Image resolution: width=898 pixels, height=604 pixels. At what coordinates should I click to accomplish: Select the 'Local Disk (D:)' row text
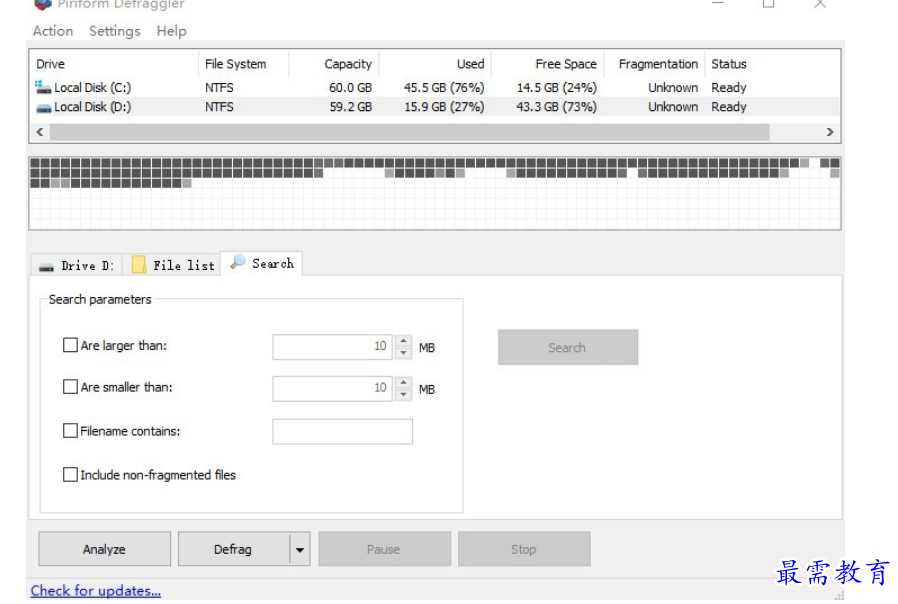click(92, 107)
